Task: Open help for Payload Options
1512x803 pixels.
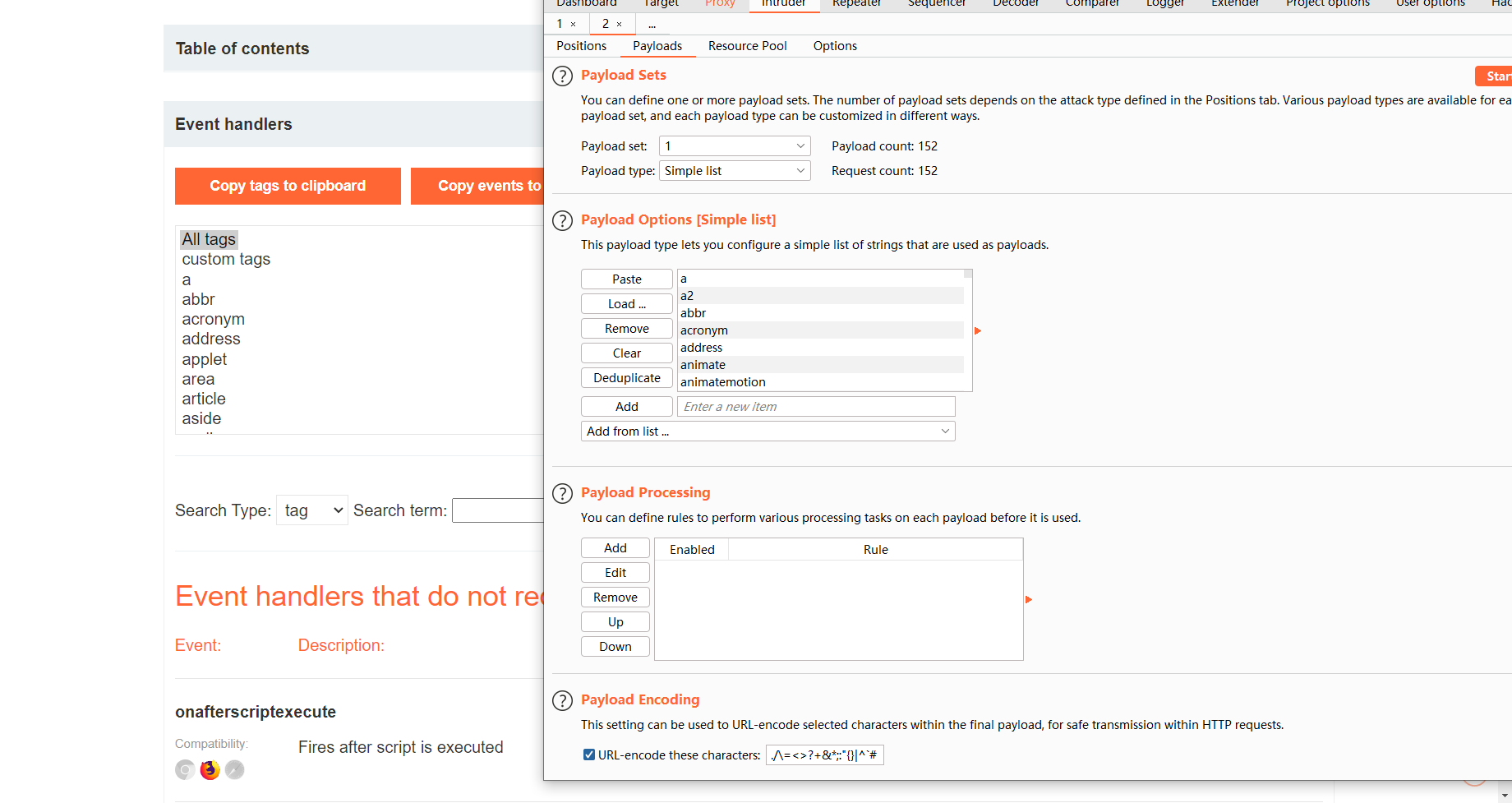Action: 562,221
